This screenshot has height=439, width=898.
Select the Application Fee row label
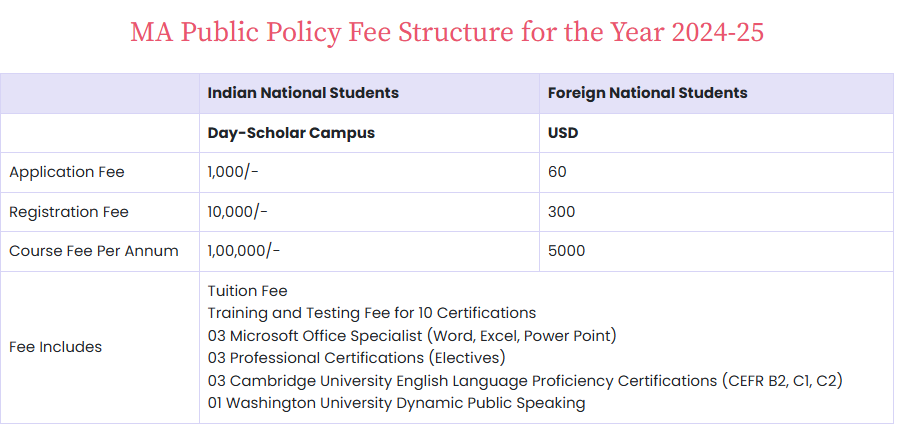67,172
